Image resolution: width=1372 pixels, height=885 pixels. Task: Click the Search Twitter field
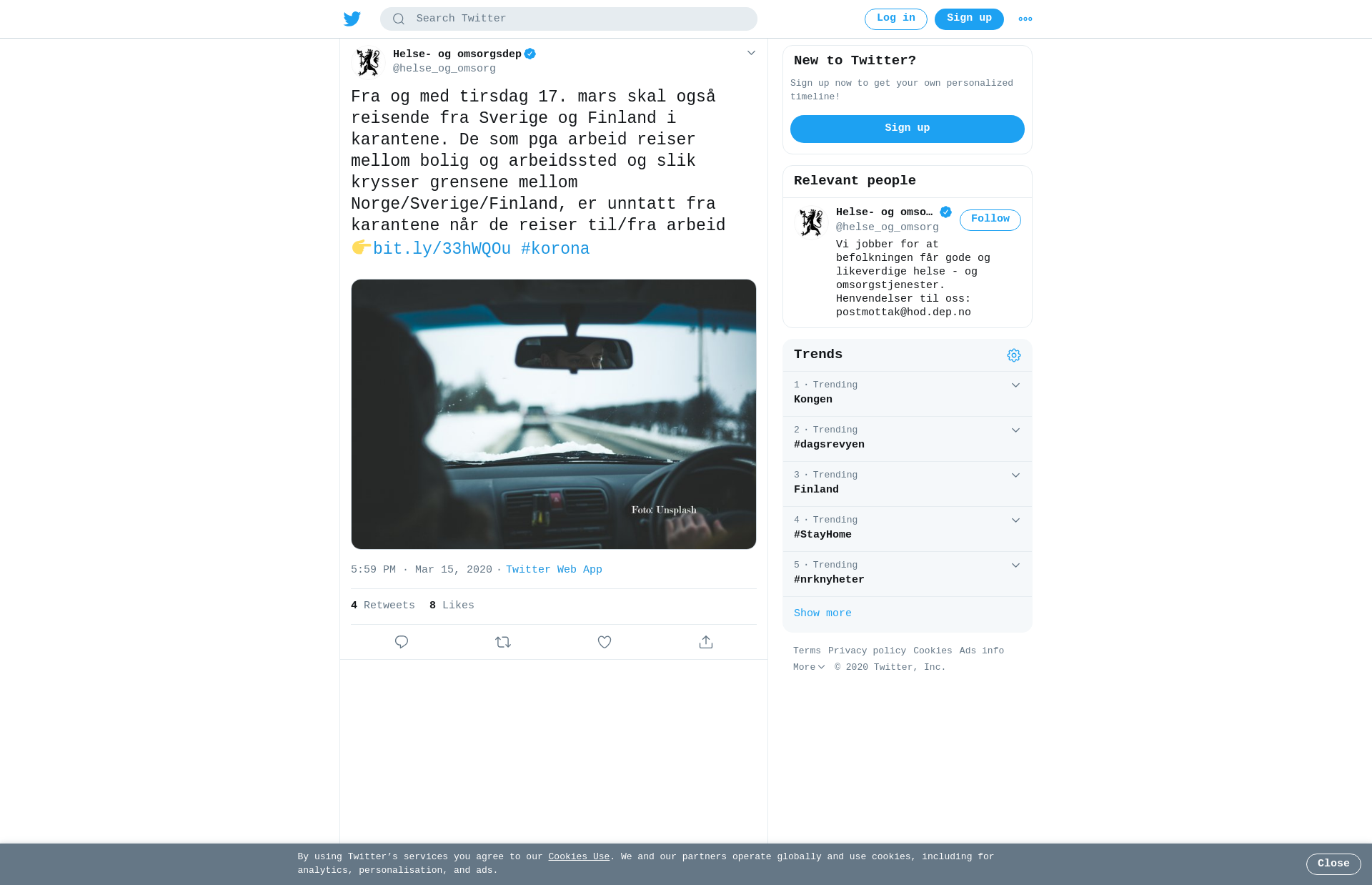[569, 19]
